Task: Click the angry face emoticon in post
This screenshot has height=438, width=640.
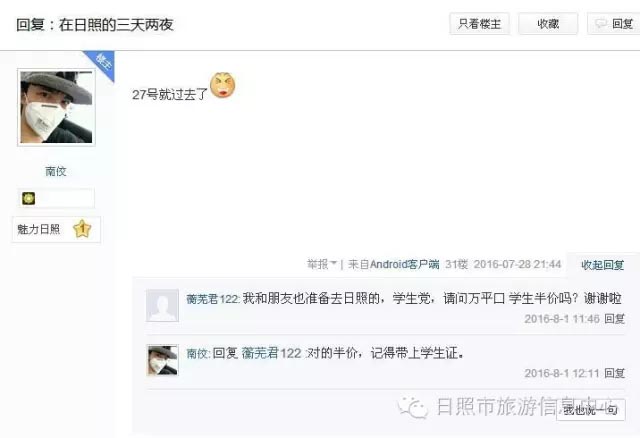Action: [x=222, y=85]
